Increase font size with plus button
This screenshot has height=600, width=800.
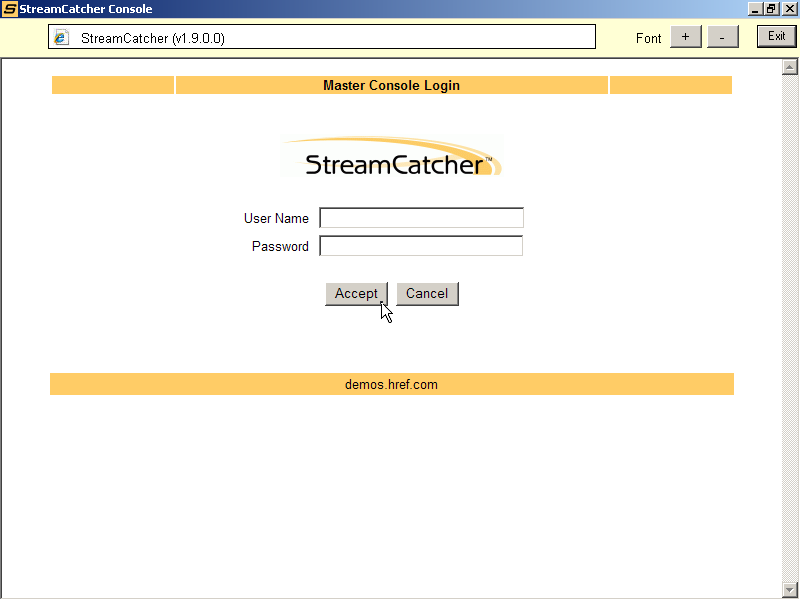685,37
